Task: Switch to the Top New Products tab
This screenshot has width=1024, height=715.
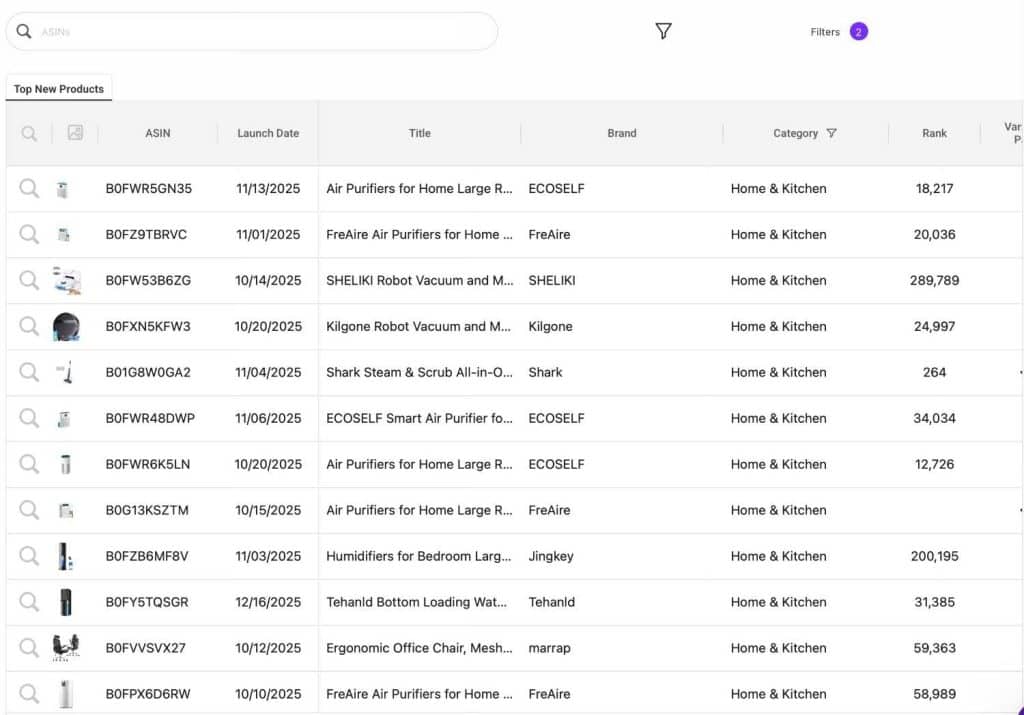Action: 58,88
